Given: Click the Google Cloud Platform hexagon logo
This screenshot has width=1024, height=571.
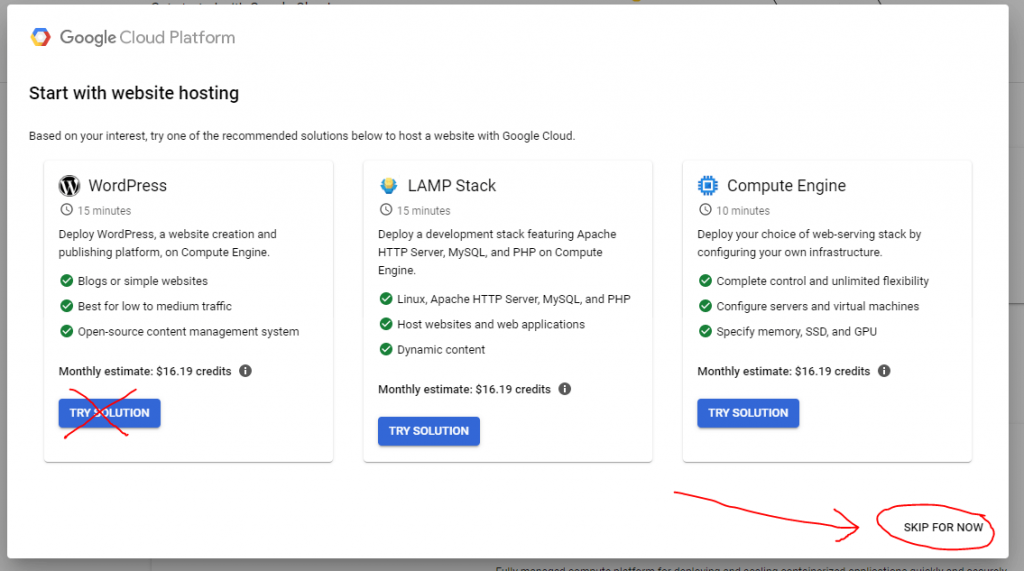Looking at the screenshot, I should pos(40,37).
